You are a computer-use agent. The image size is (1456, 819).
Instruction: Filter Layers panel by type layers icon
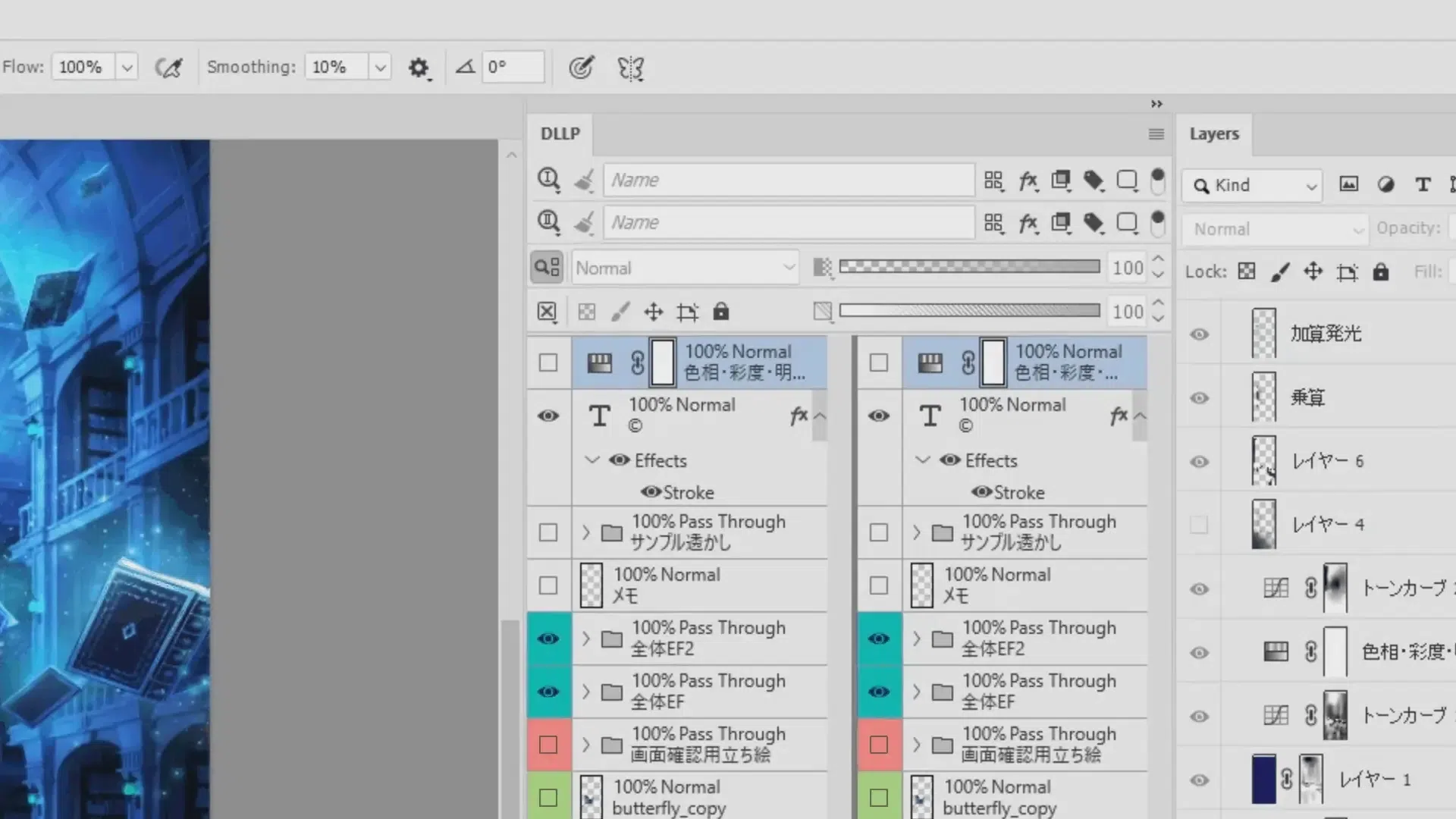pyautogui.click(x=1423, y=184)
